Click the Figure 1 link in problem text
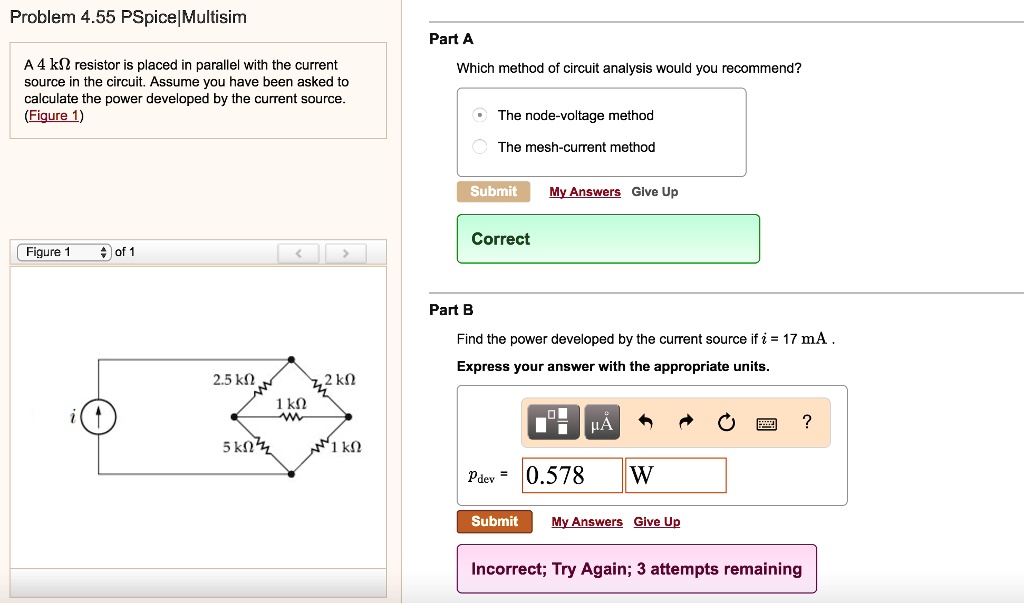This screenshot has height=603, width=1024. point(54,116)
